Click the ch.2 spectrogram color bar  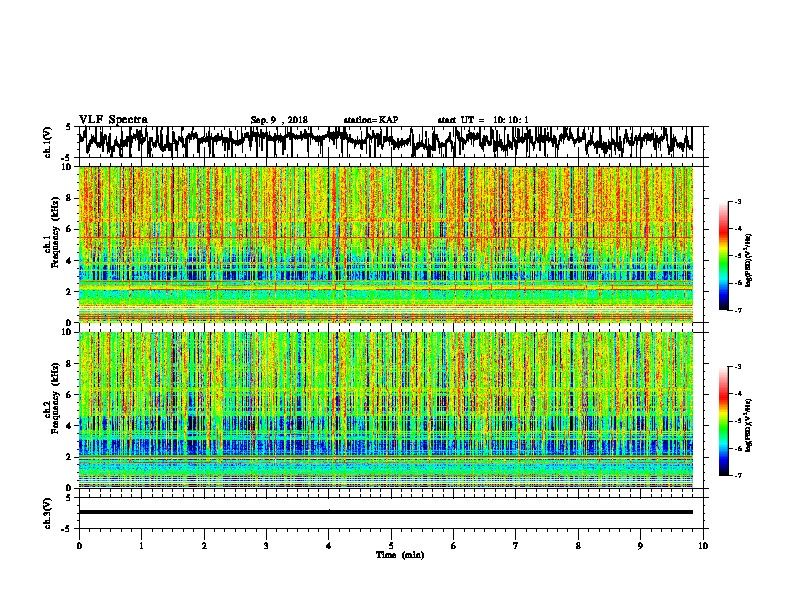click(723, 421)
